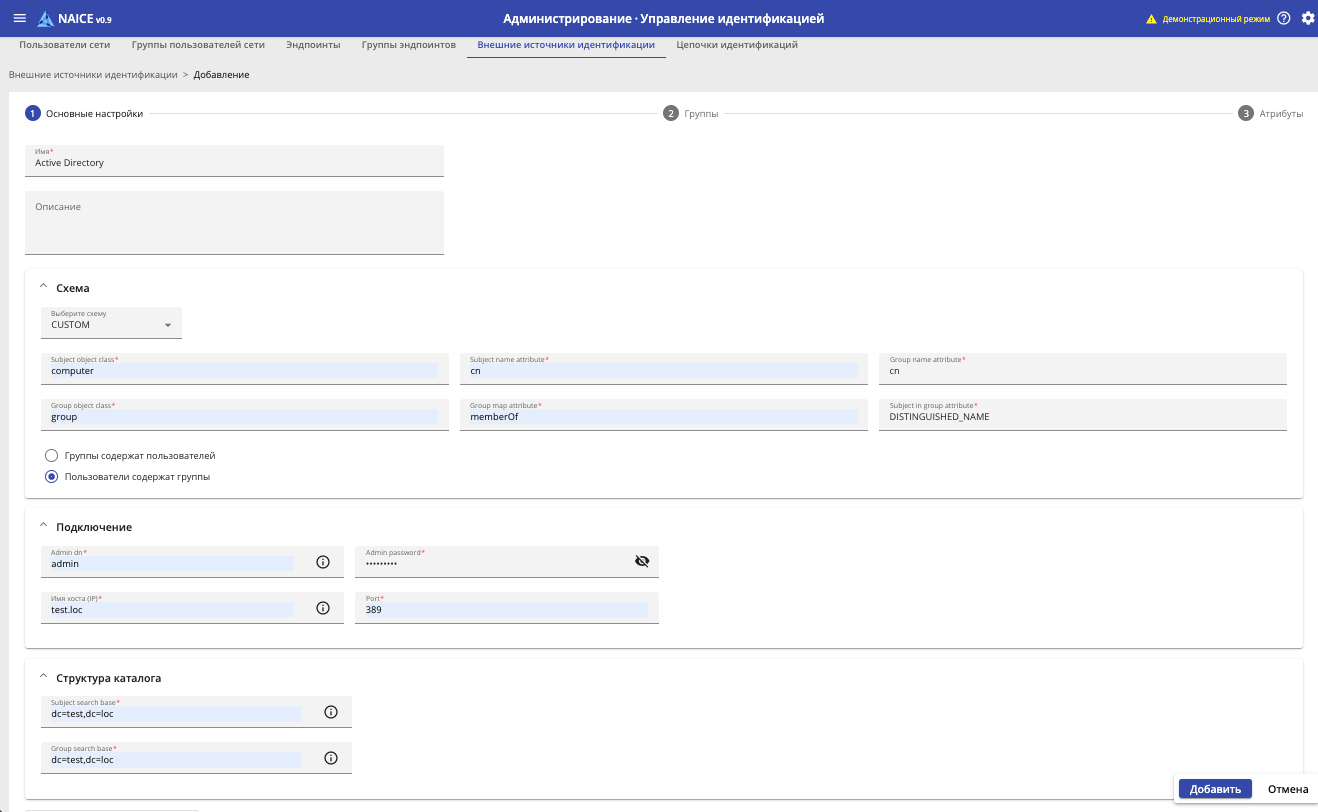Switch to "Группы эндпоинтов" tab

pos(409,46)
